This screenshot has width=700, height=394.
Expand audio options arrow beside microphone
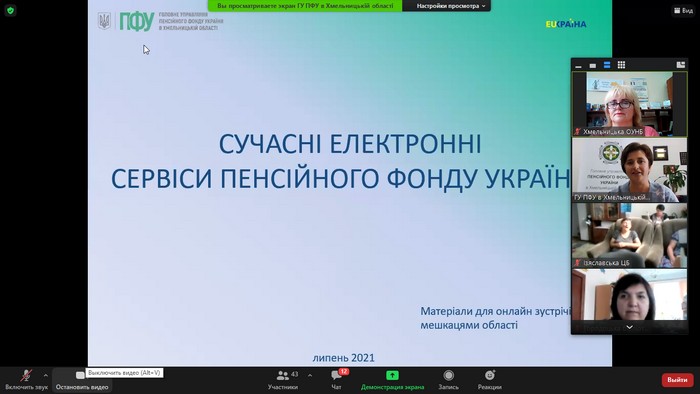[46, 375]
